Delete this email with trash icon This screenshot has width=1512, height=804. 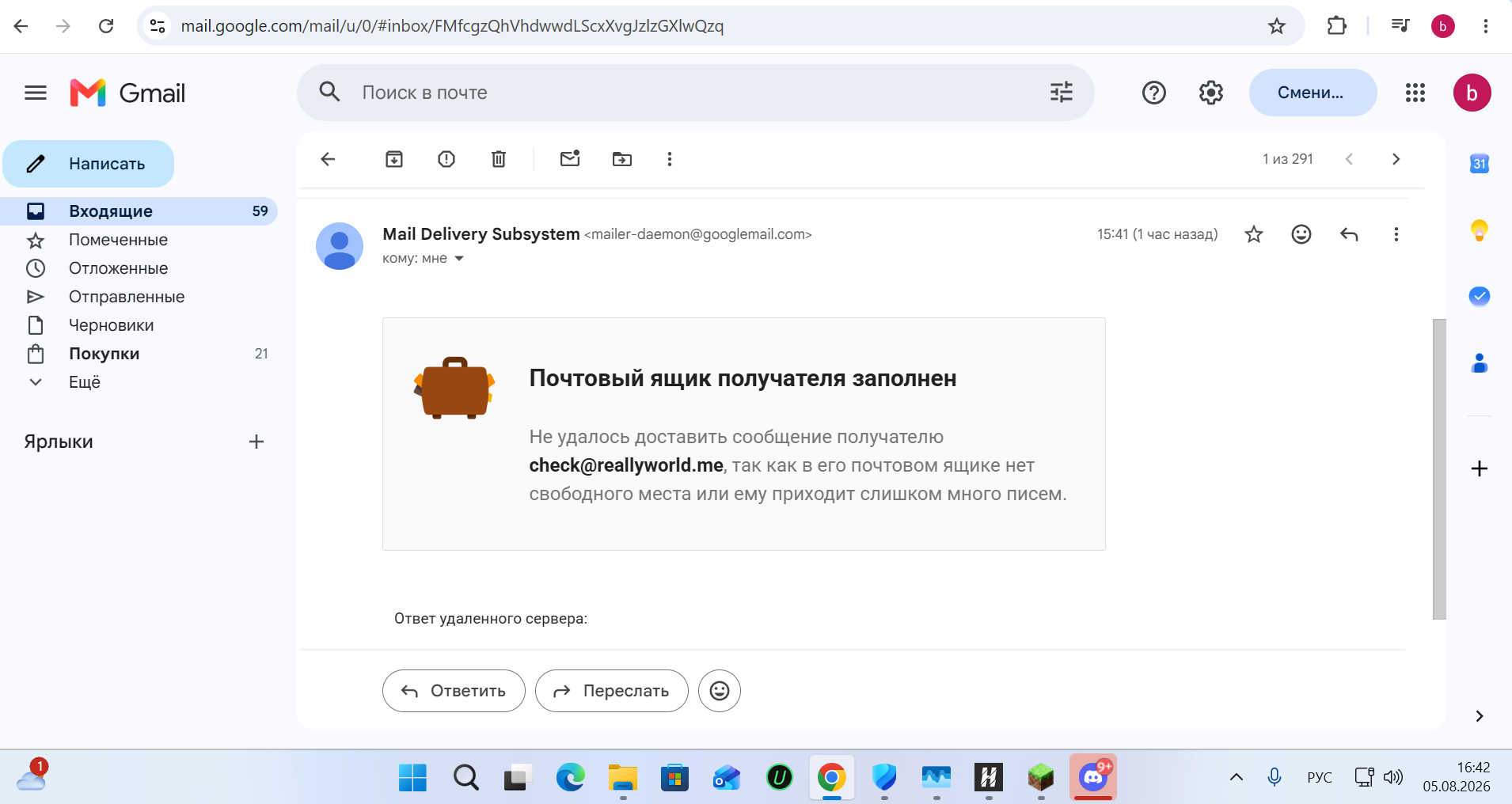(499, 159)
